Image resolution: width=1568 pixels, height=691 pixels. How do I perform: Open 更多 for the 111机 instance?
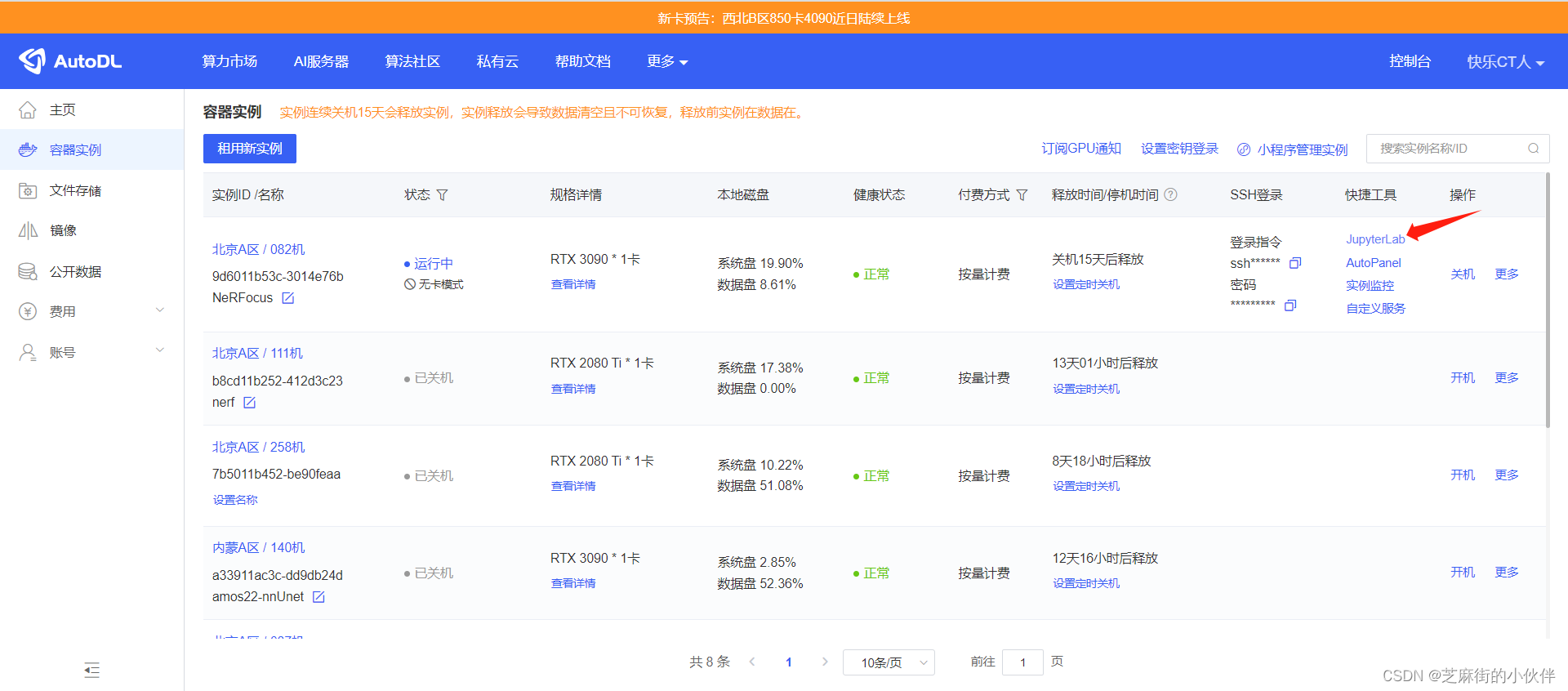(x=1507, y=377)
